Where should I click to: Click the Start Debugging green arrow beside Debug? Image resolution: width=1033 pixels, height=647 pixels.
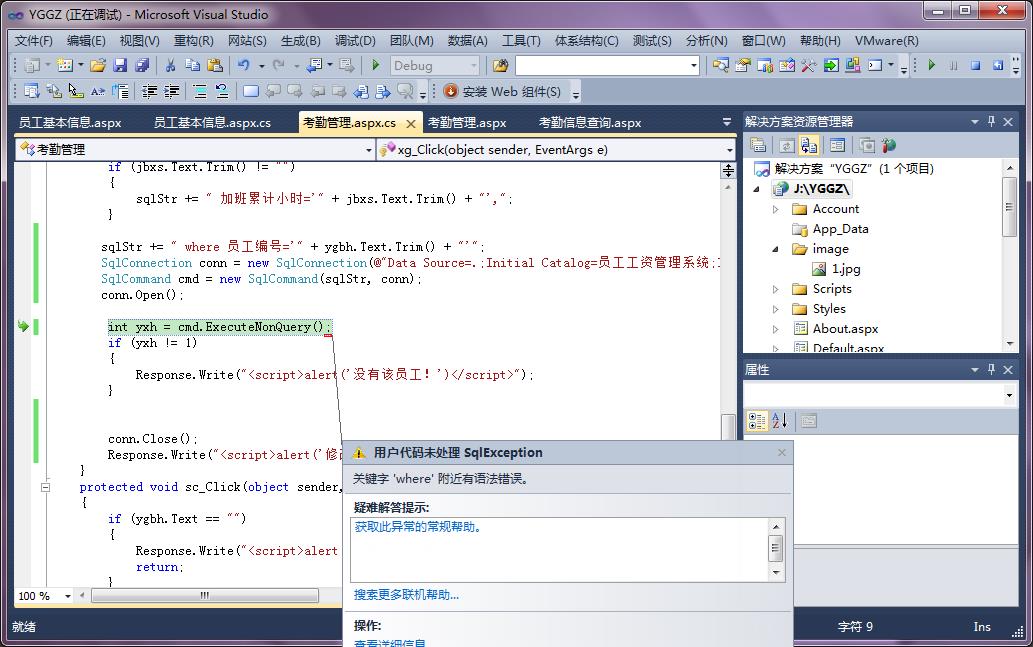coord(376,65)
